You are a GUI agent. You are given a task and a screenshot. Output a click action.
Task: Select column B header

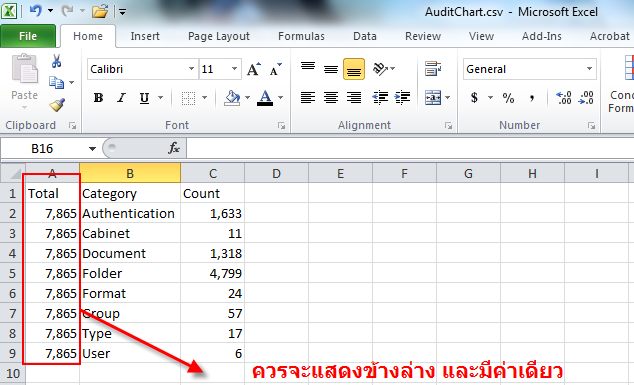pos(130,173)
